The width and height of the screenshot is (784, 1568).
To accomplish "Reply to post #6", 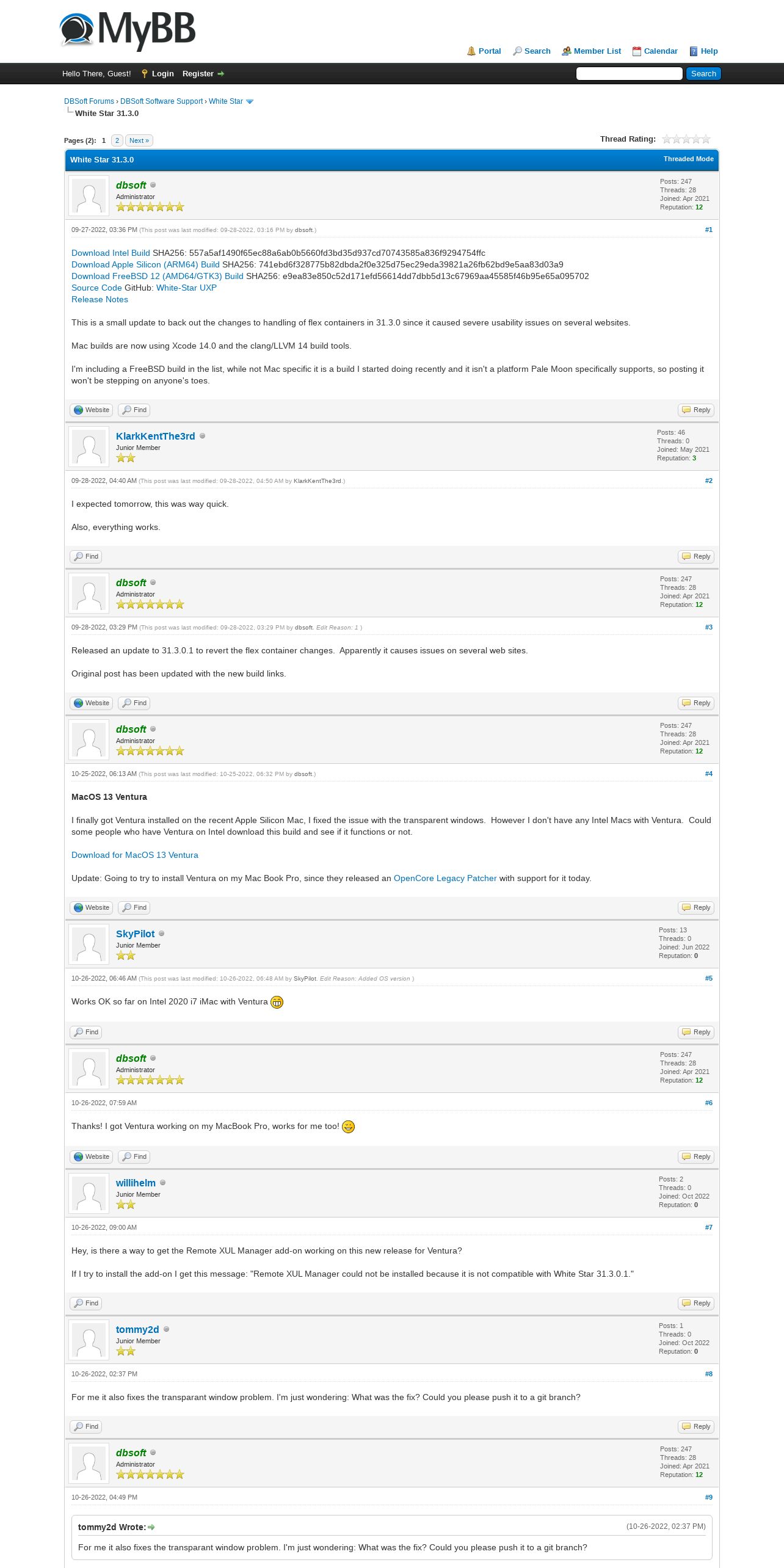I will (x=696, y=1157).
